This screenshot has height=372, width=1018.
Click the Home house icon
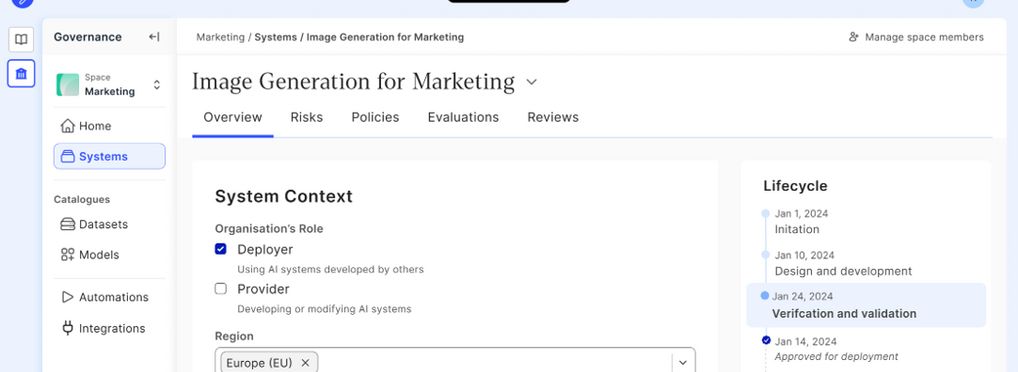point(68,126)
